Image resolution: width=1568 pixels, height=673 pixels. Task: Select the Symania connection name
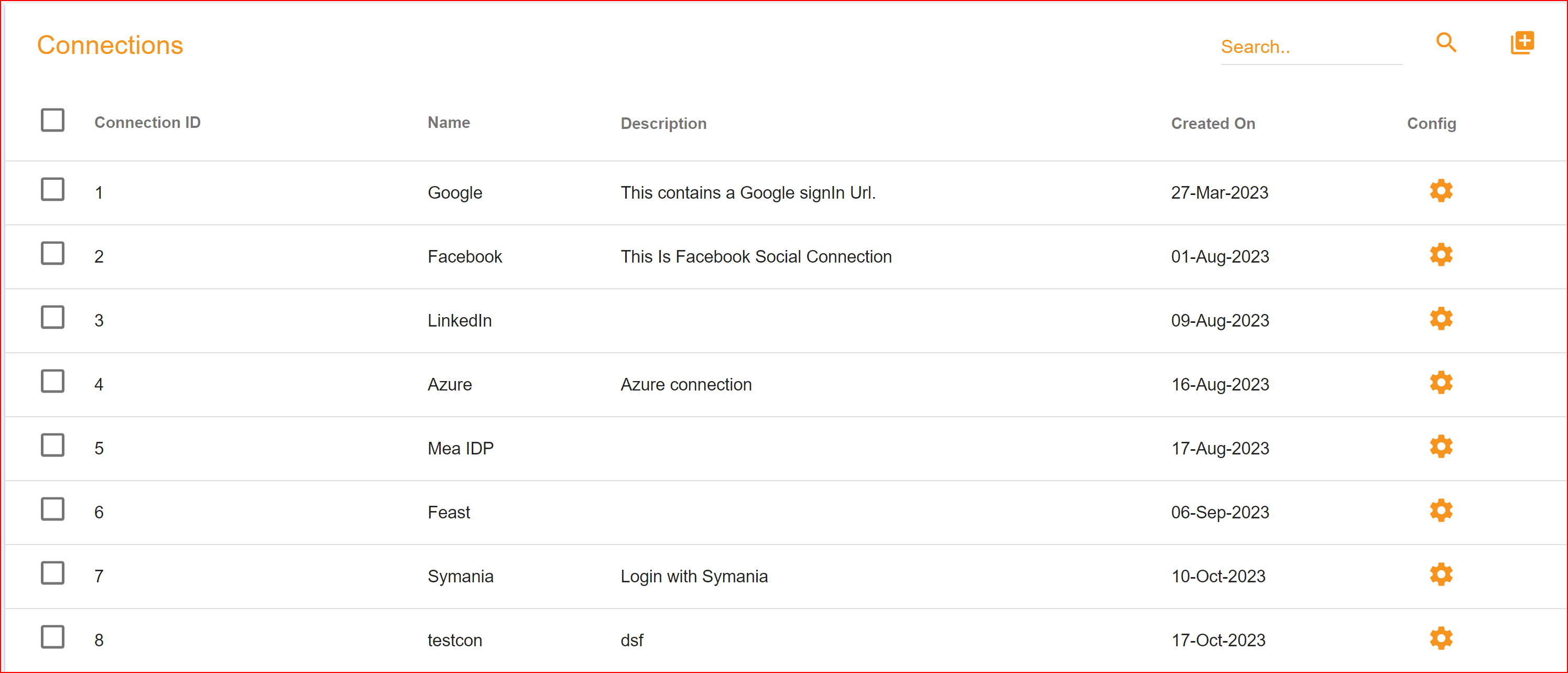[461, 576]
